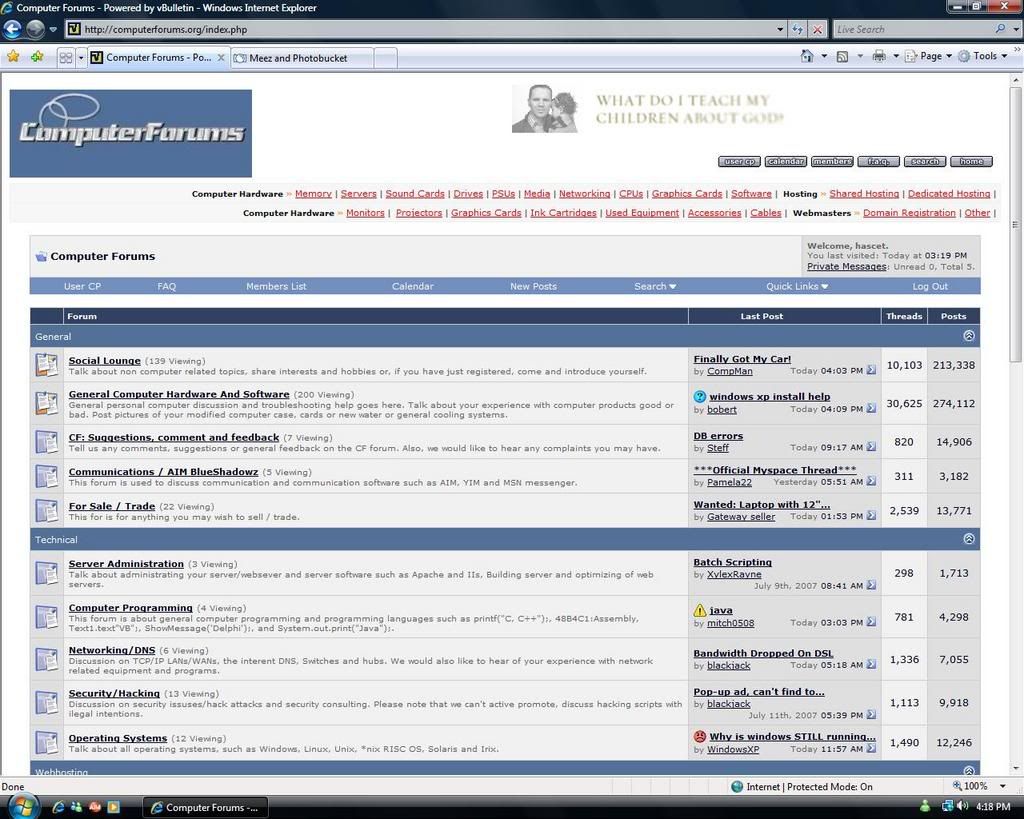
Task: Click the folder icon beside the Computer Forums heading
Action: (x=41, y=256)
